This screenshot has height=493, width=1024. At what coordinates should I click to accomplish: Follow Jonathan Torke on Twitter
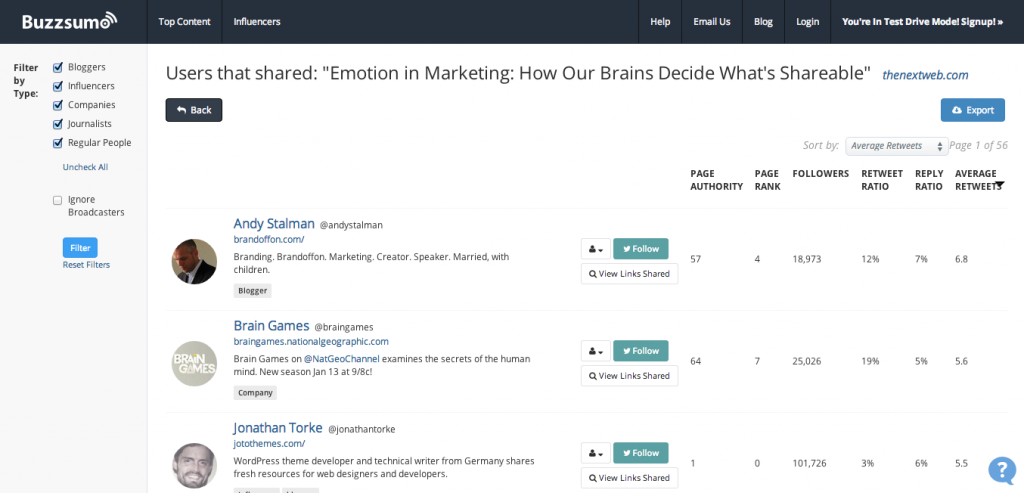pos(641,453)
